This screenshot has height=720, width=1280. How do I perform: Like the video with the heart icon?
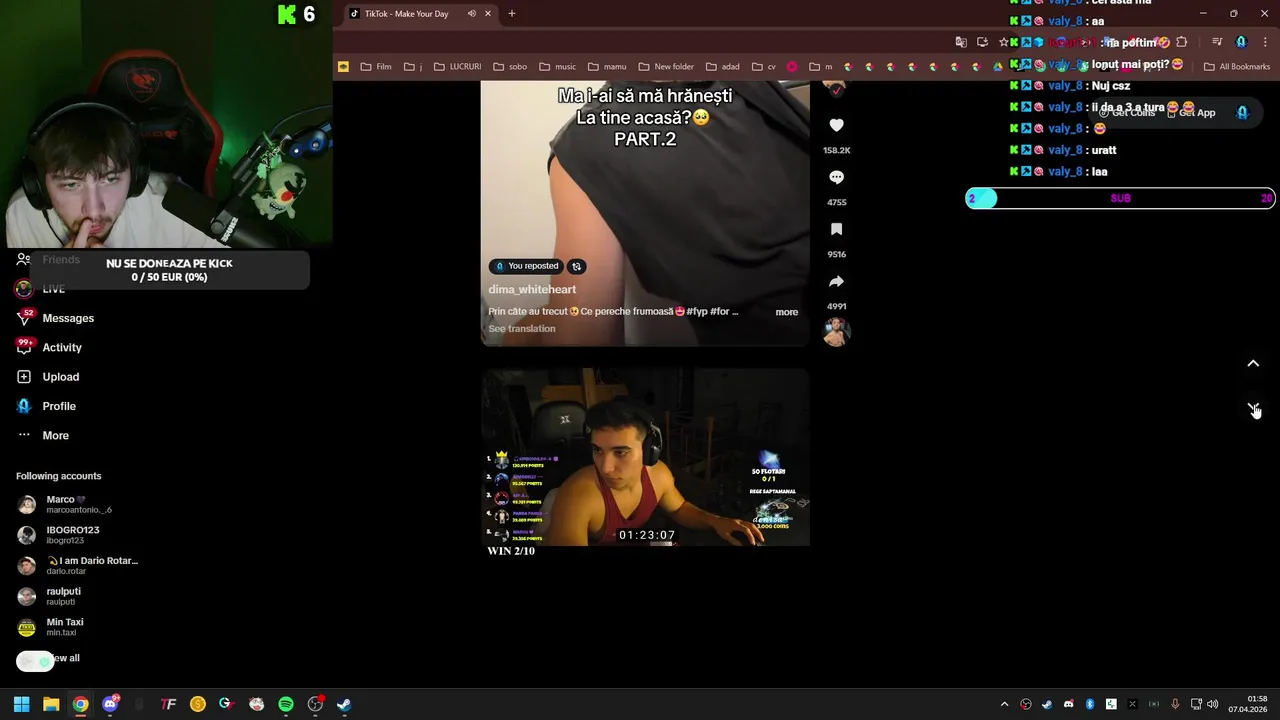click(837, 125)
